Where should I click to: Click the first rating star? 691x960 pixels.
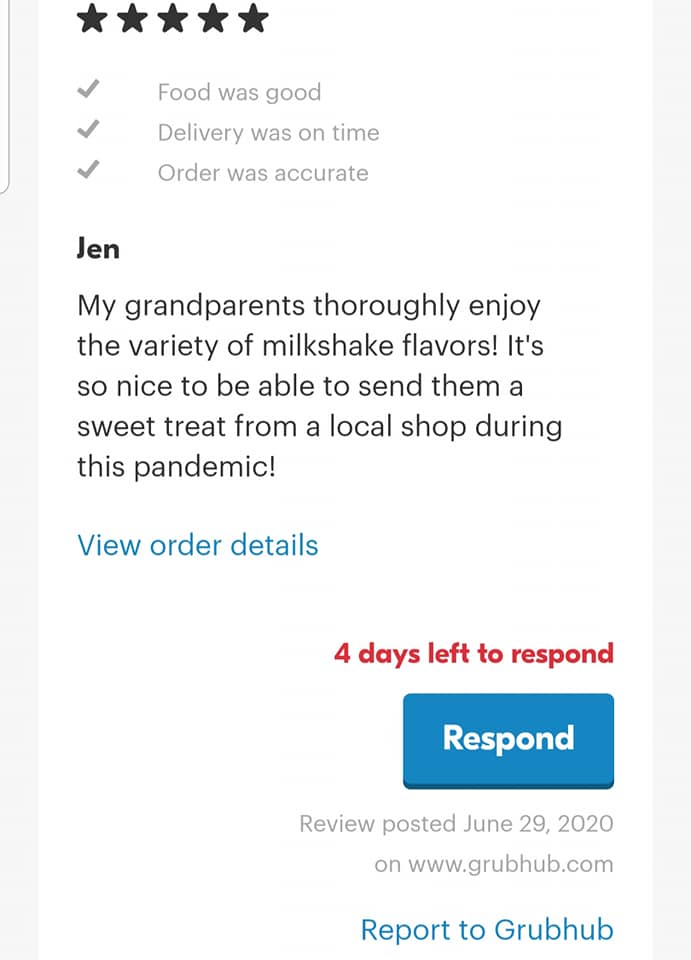[92, 17]
